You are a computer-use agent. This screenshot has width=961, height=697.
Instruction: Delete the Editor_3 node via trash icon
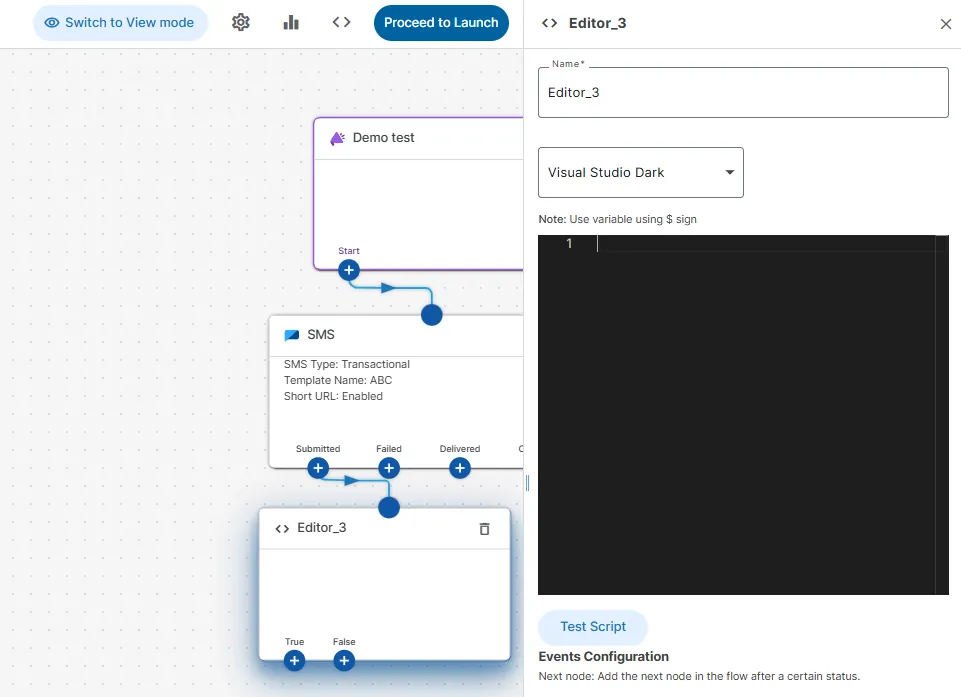[484, 528]
